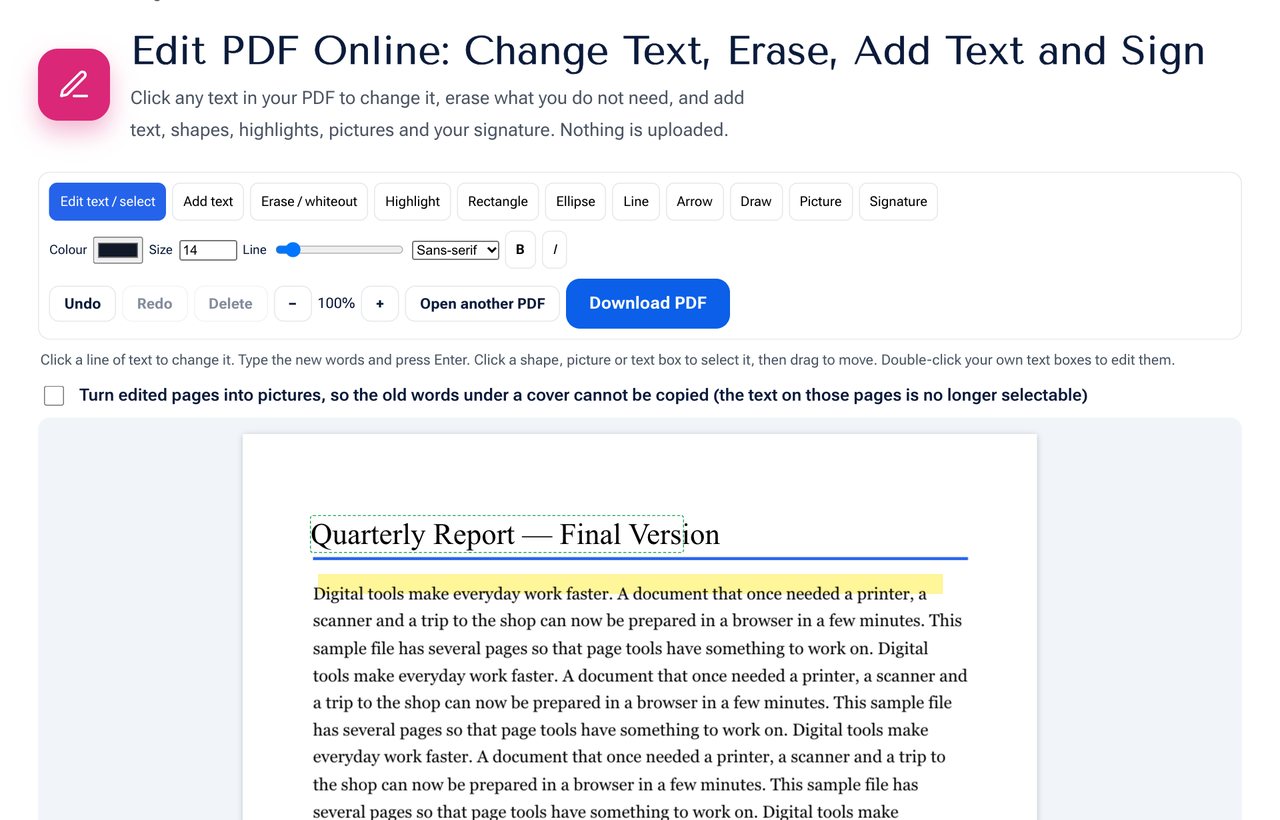Image resolution: width=1280 pixels, height=820 pixels.
Task: Select the Line drawing tool
Action: pyautogui.click(x=636, y=201)
